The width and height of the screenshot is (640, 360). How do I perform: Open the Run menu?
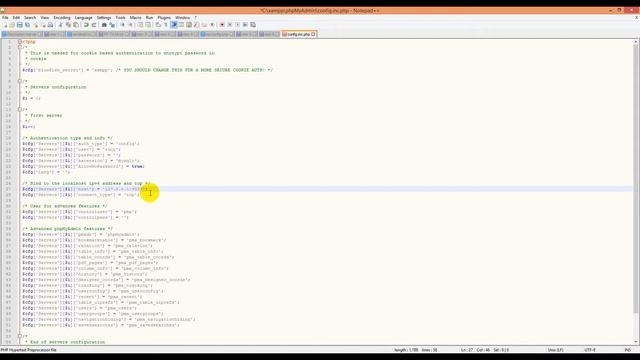pos(149,18)
